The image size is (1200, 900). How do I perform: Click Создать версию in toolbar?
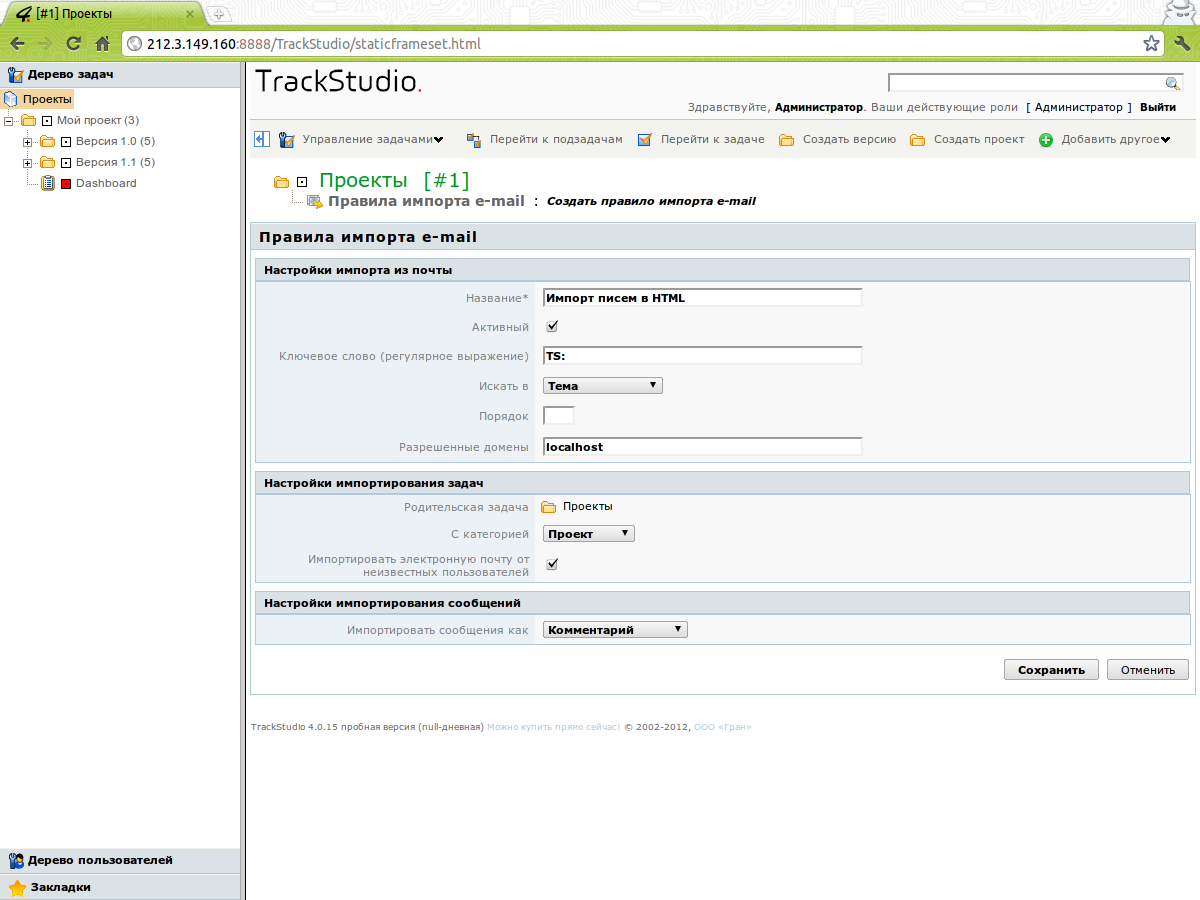(849, 140)
